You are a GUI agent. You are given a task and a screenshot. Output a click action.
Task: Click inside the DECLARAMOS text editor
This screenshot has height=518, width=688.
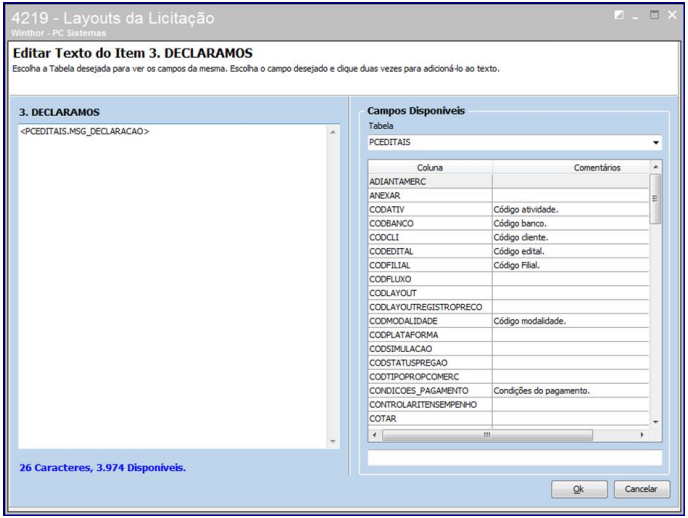click(x=173, y=286)
